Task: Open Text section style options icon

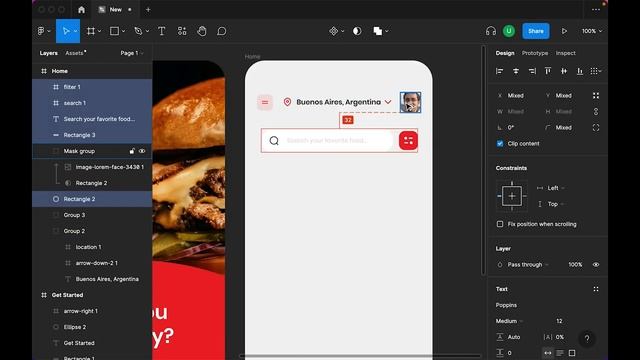Action: point(596,289)
